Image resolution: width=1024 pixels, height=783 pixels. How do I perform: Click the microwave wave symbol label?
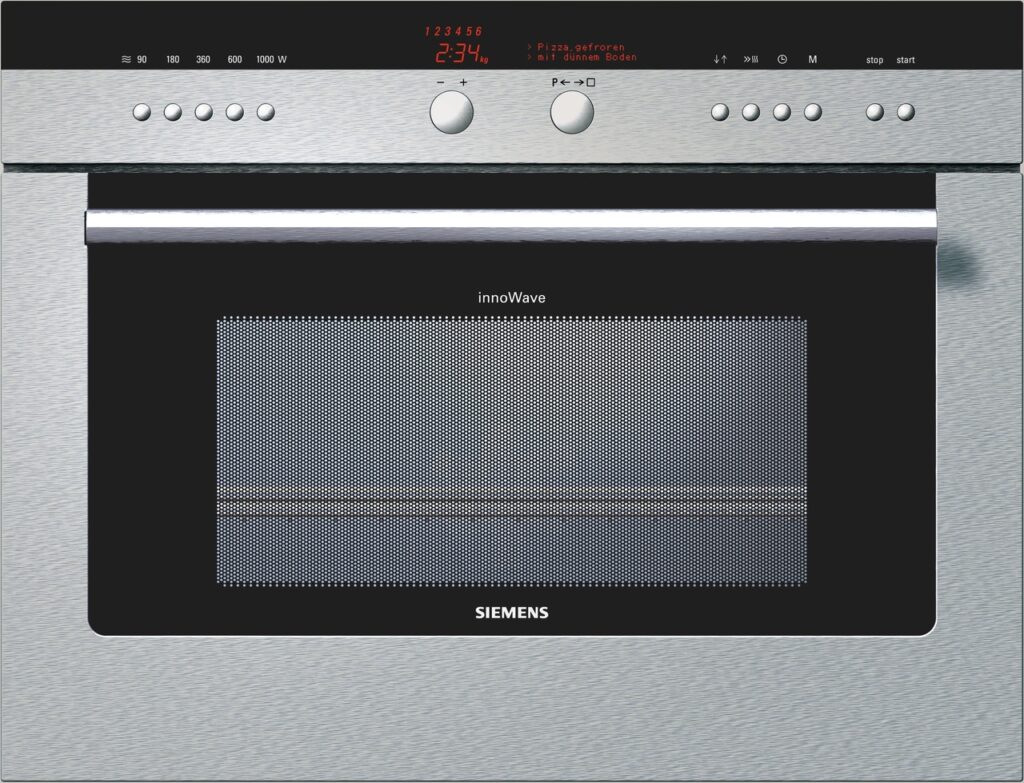pyautogui.click(x=126, y=59)
